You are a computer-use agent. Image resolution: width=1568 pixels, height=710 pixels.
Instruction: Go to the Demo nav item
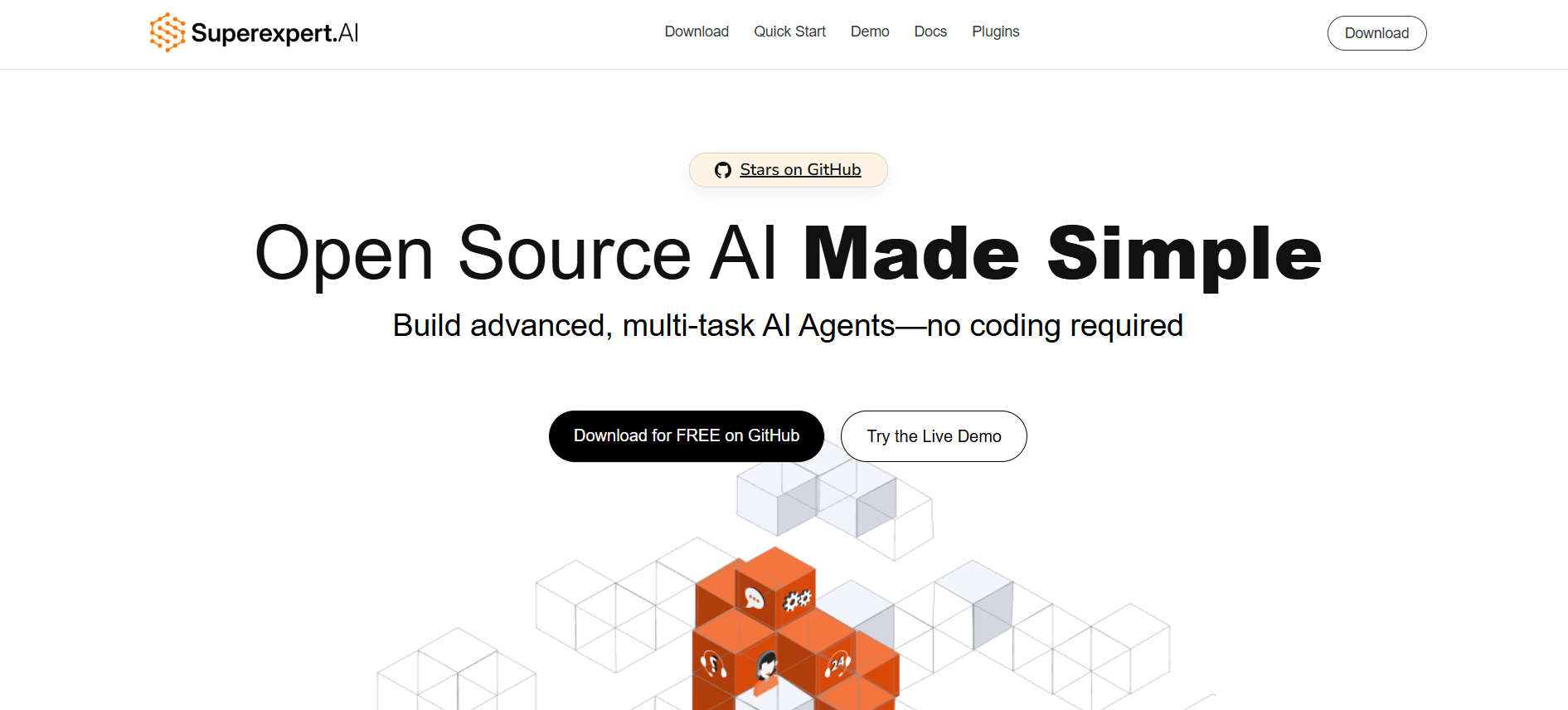(x=870, y=32)
